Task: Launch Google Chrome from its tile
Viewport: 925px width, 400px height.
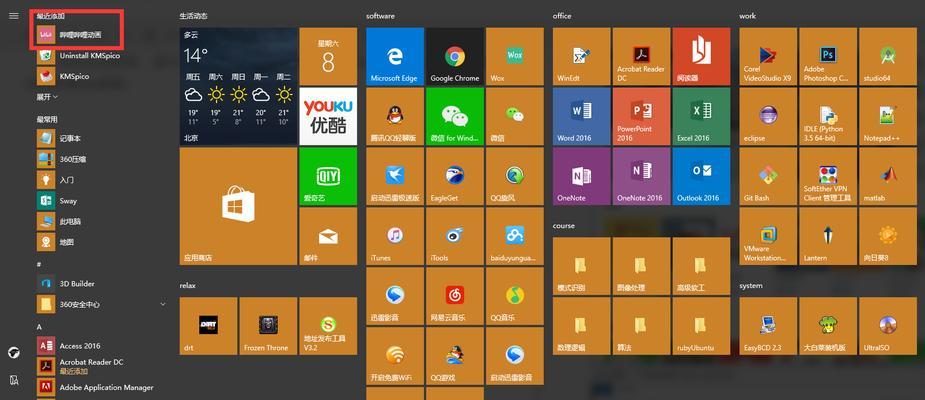Action: [455, 56]
